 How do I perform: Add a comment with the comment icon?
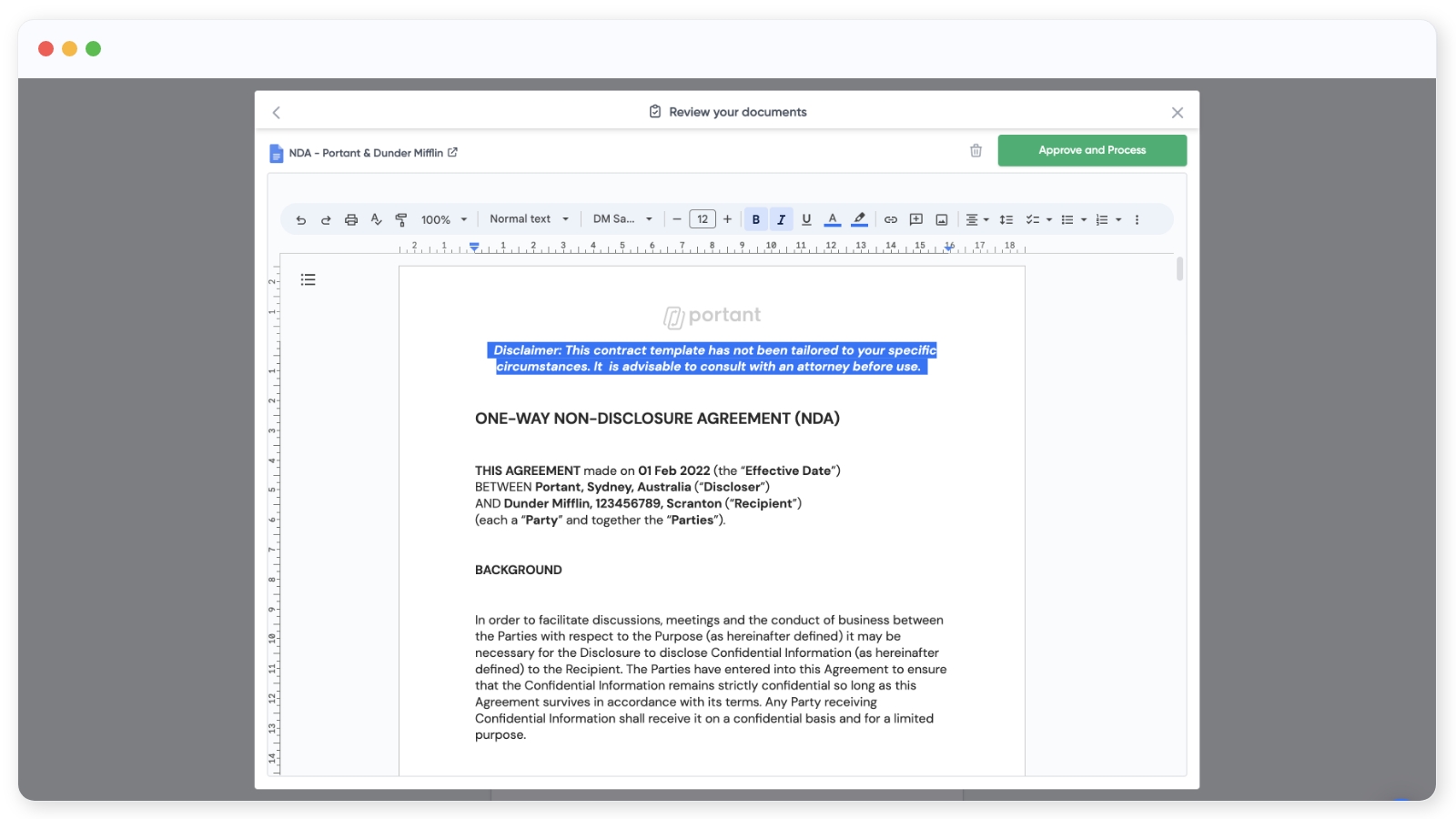coord(916,220)
